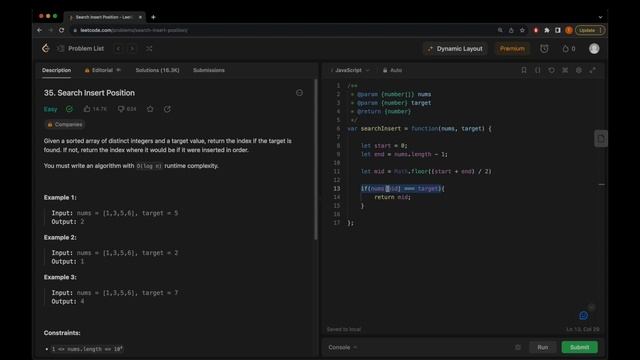The image size is (640, 360).
Task: Click the Auto lock toggle in editor
Action: point(392,70)
